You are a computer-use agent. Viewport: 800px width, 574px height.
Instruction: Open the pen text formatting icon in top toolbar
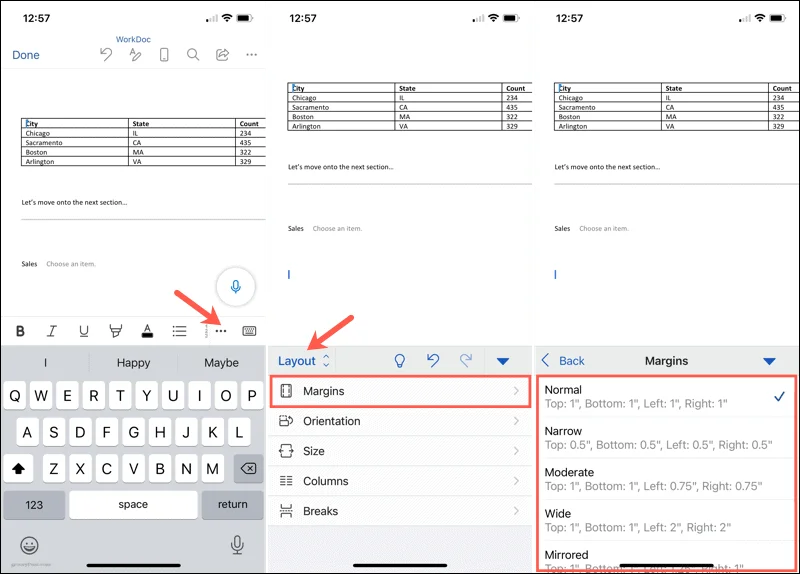coord(135,54)
